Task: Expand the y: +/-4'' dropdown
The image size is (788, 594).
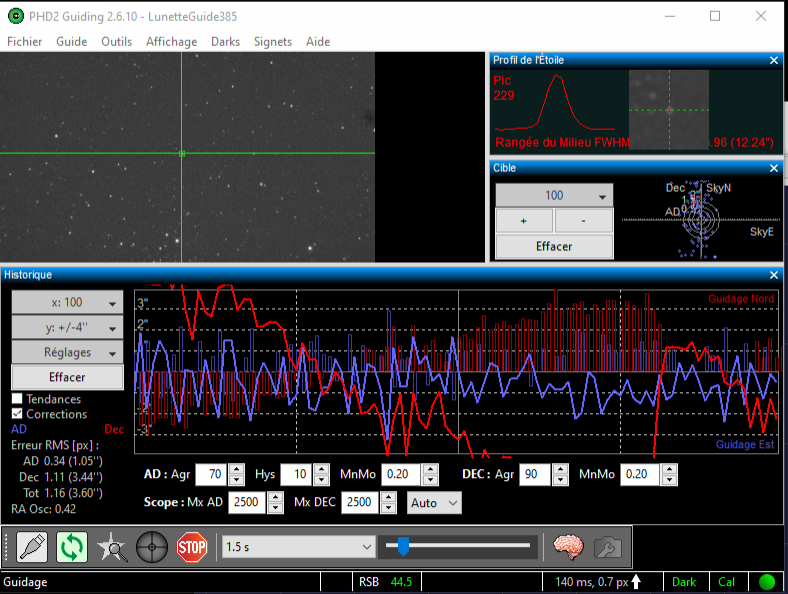Action: tap(67, 327)
